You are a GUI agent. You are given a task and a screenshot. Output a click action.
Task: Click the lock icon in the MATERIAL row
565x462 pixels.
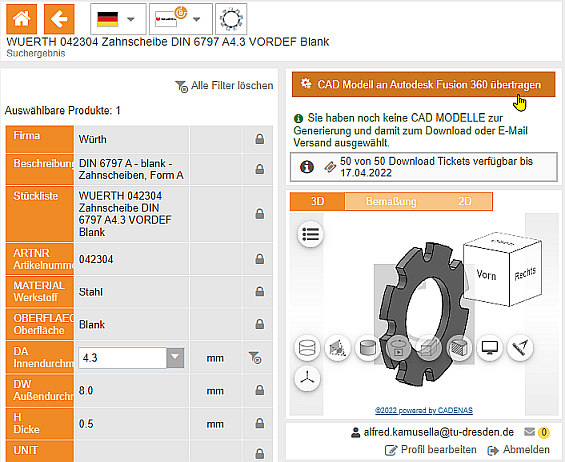pos(259,291)
